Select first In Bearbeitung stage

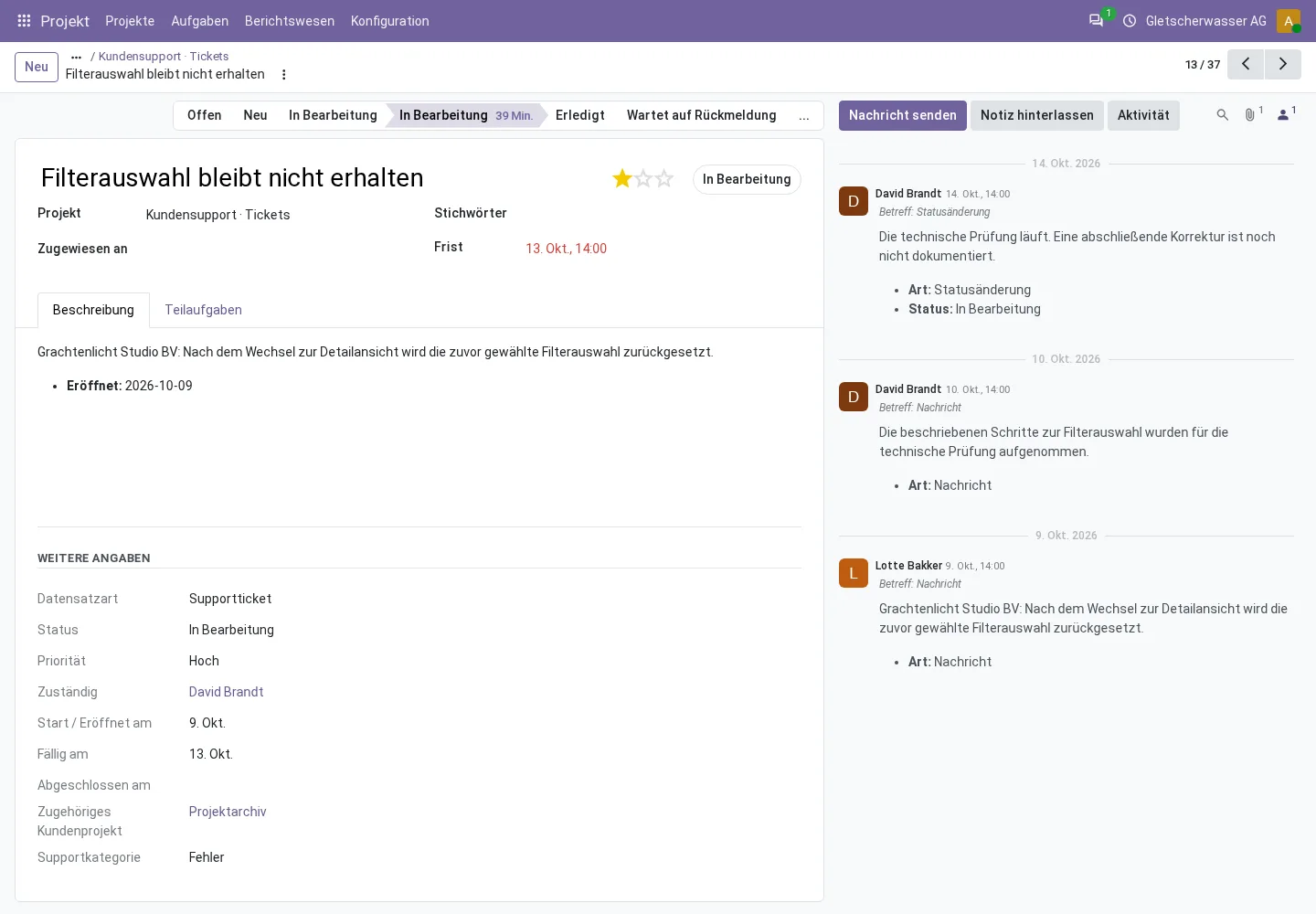[333, 115]
